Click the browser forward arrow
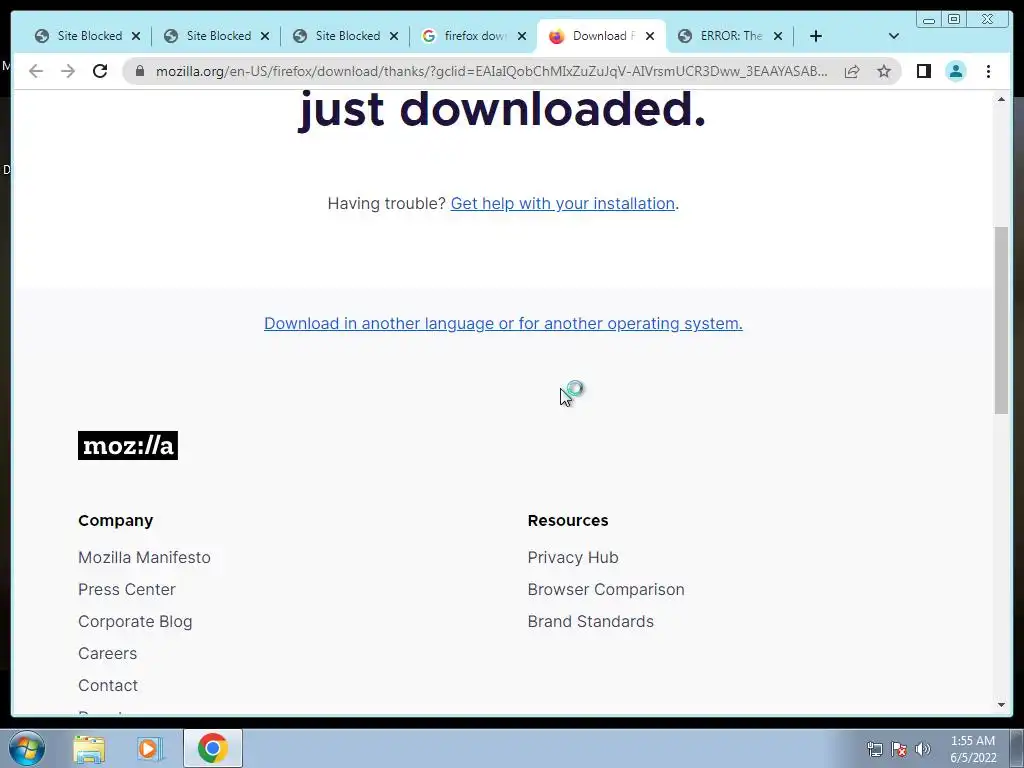This screenshot has height=768, width=1024. (x=68, y=71)
